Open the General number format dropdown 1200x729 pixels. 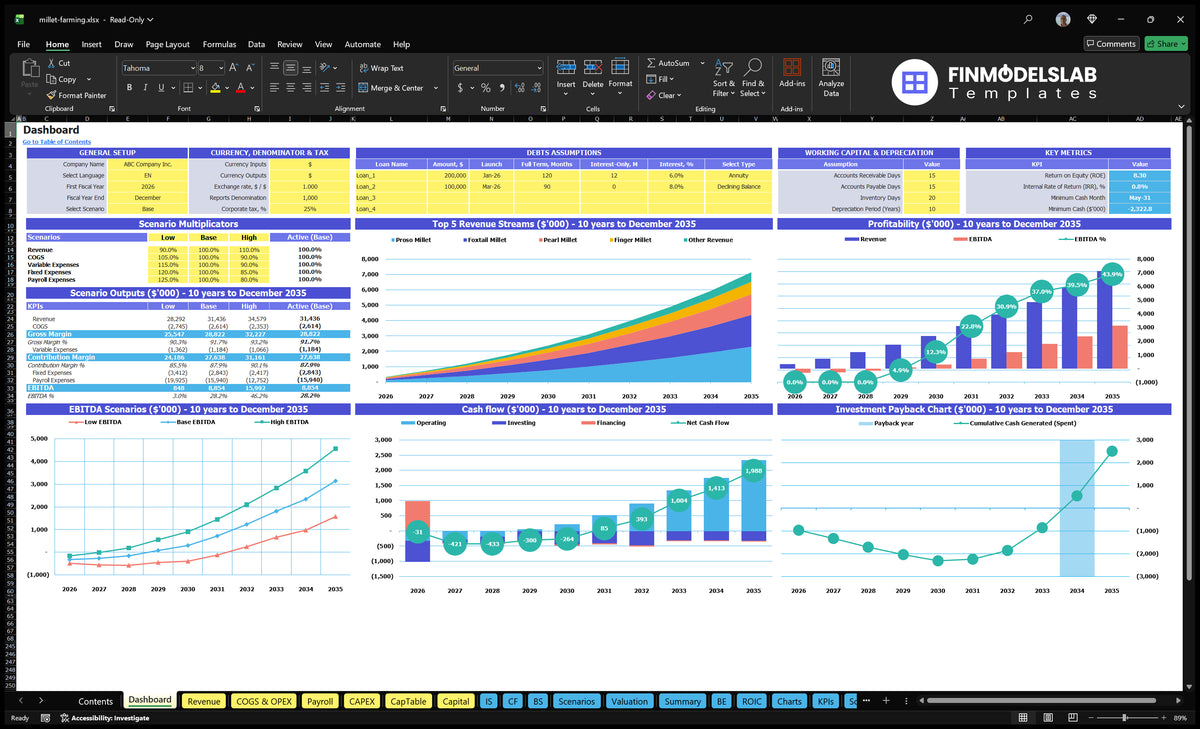pyautogui.click(x=539, y=68)
